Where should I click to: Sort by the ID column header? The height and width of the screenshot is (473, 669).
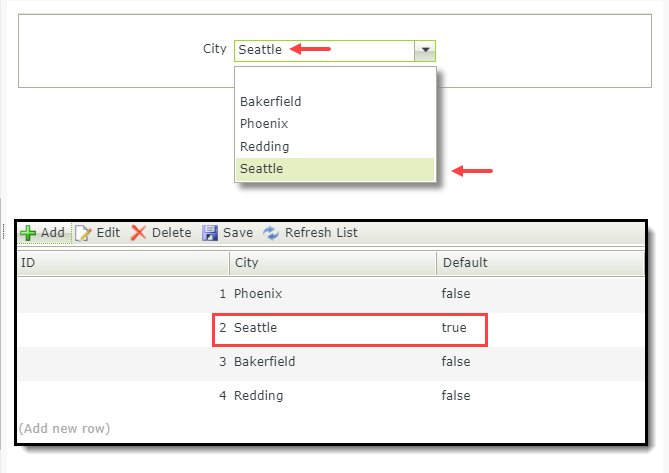[x=123, y=263]
